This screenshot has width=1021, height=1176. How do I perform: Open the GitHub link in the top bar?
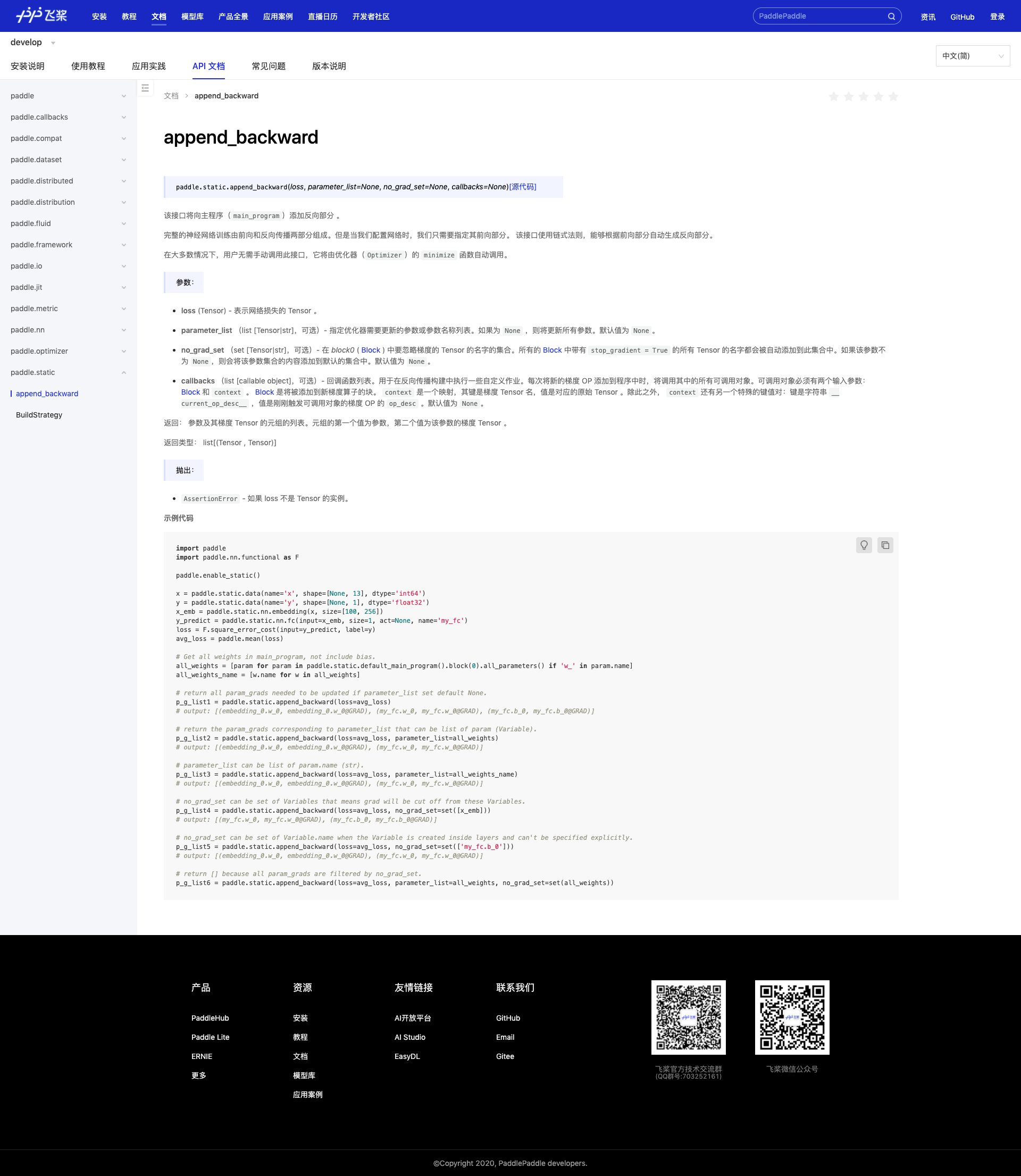pyautogui.click(x=962, y=16)
